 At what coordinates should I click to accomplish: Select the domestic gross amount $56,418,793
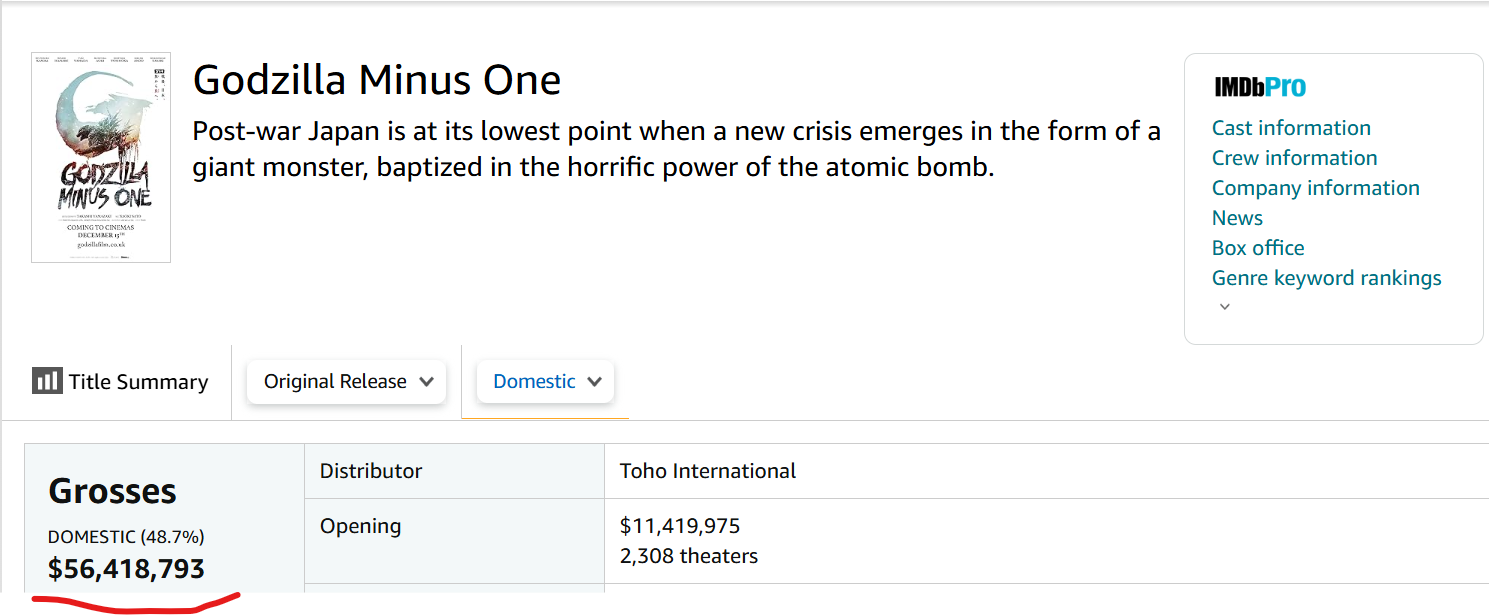tap(126, 569)
